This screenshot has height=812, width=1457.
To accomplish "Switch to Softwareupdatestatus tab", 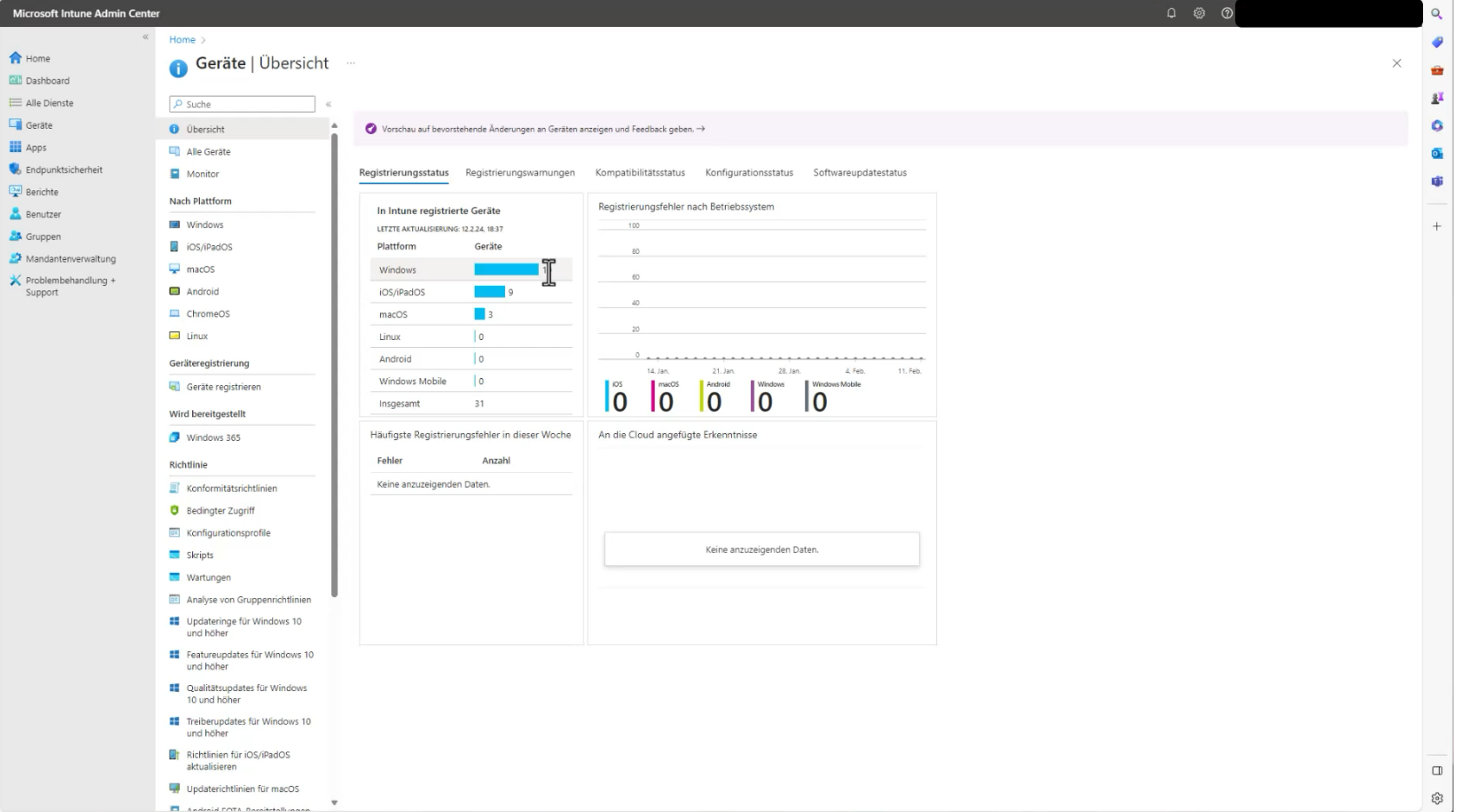I will pos(860,173).
